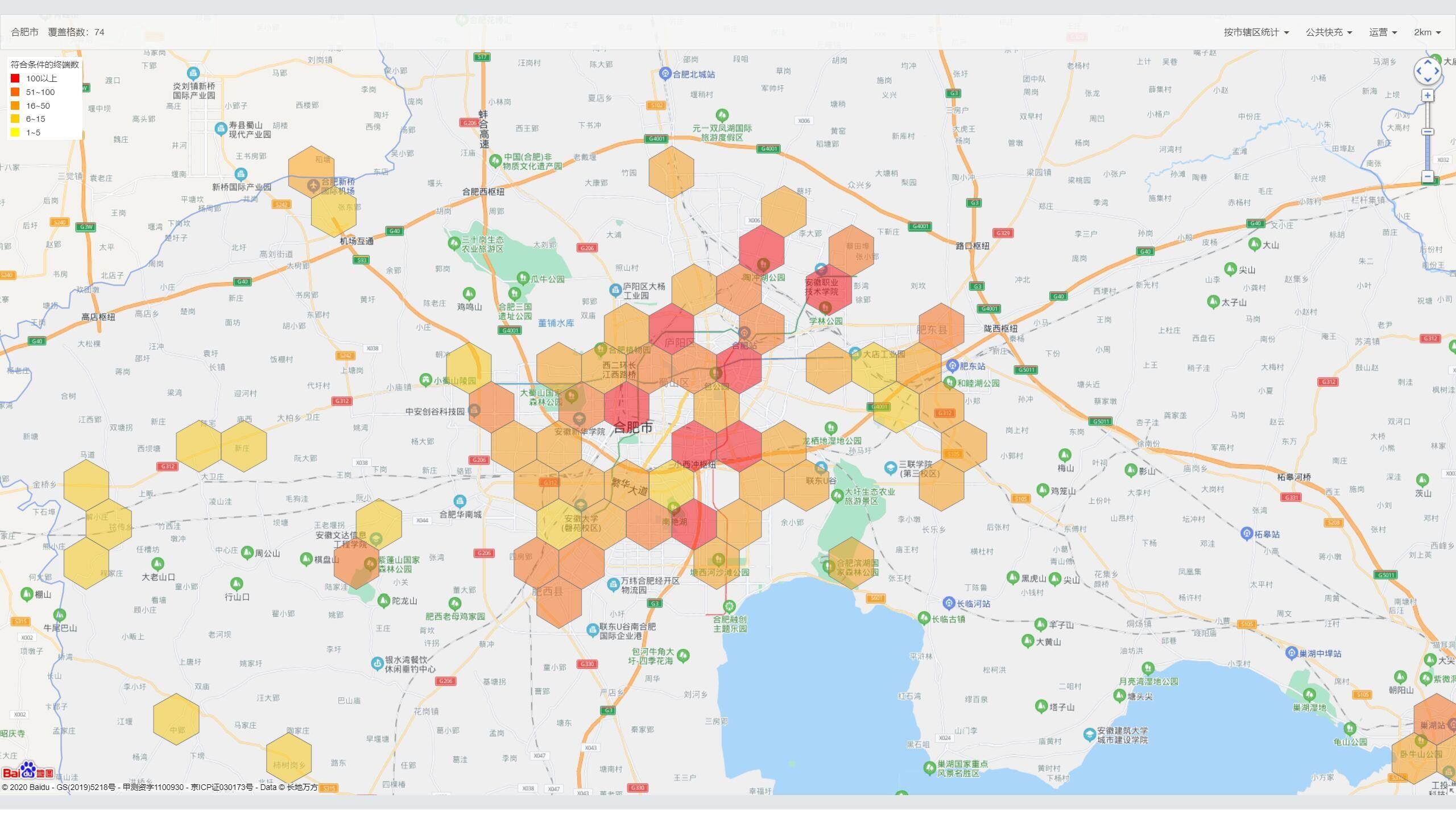The width and height of the screenshot is (1456, 819).
Task: Click the map zoom out minus button
Action: click(1428, 176)
